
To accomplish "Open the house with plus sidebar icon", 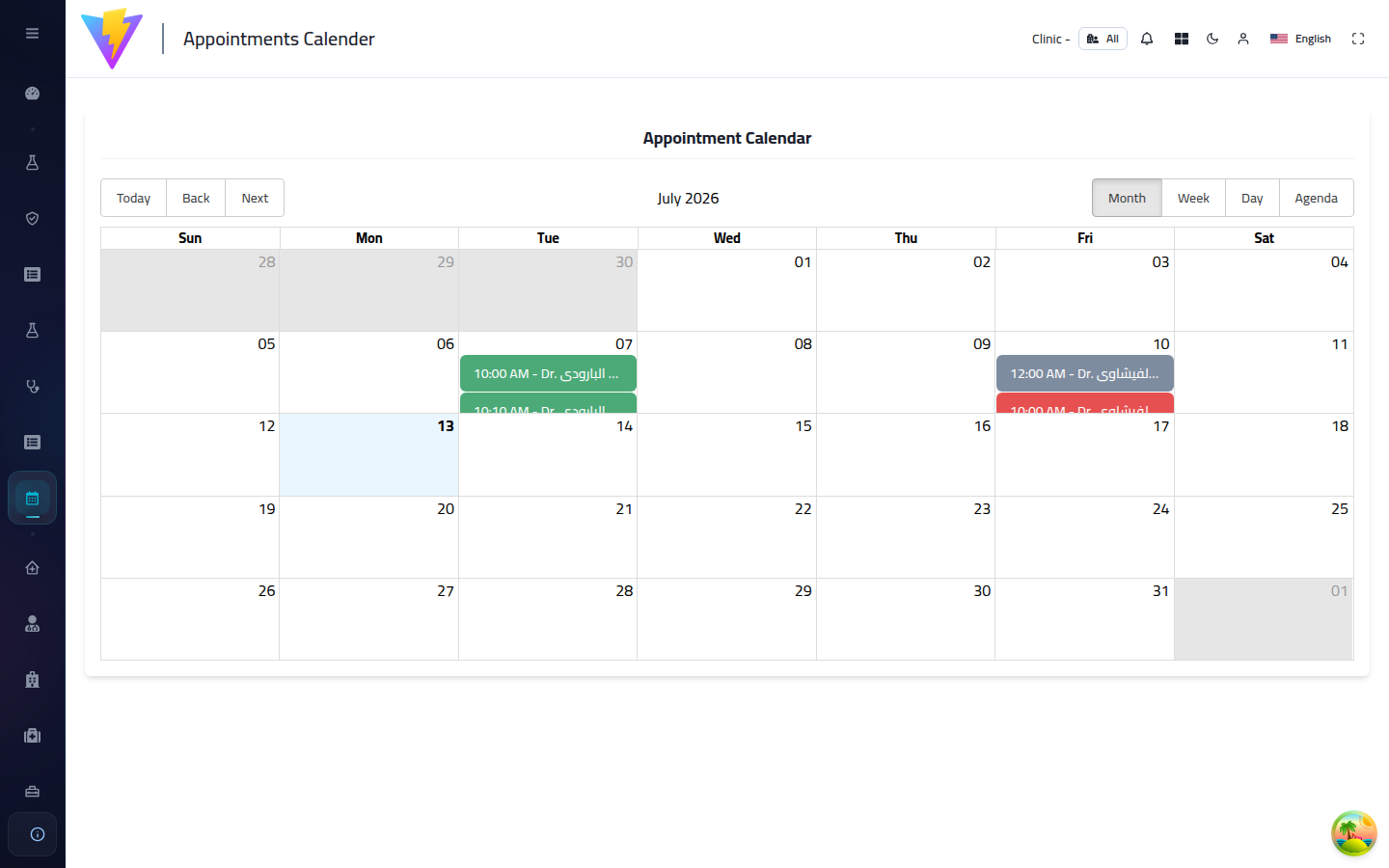I will pos(32,568).
